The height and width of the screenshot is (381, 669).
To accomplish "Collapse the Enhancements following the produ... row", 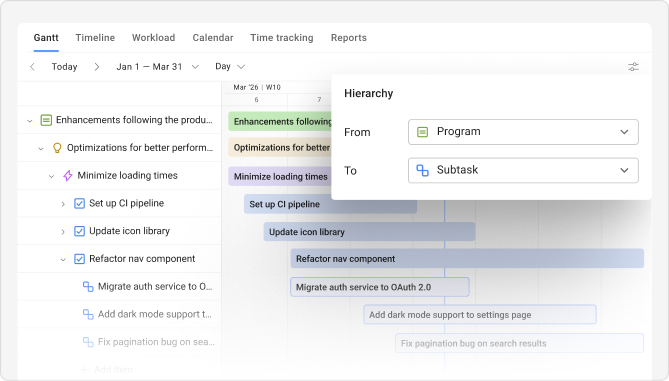I will point(30,121).
